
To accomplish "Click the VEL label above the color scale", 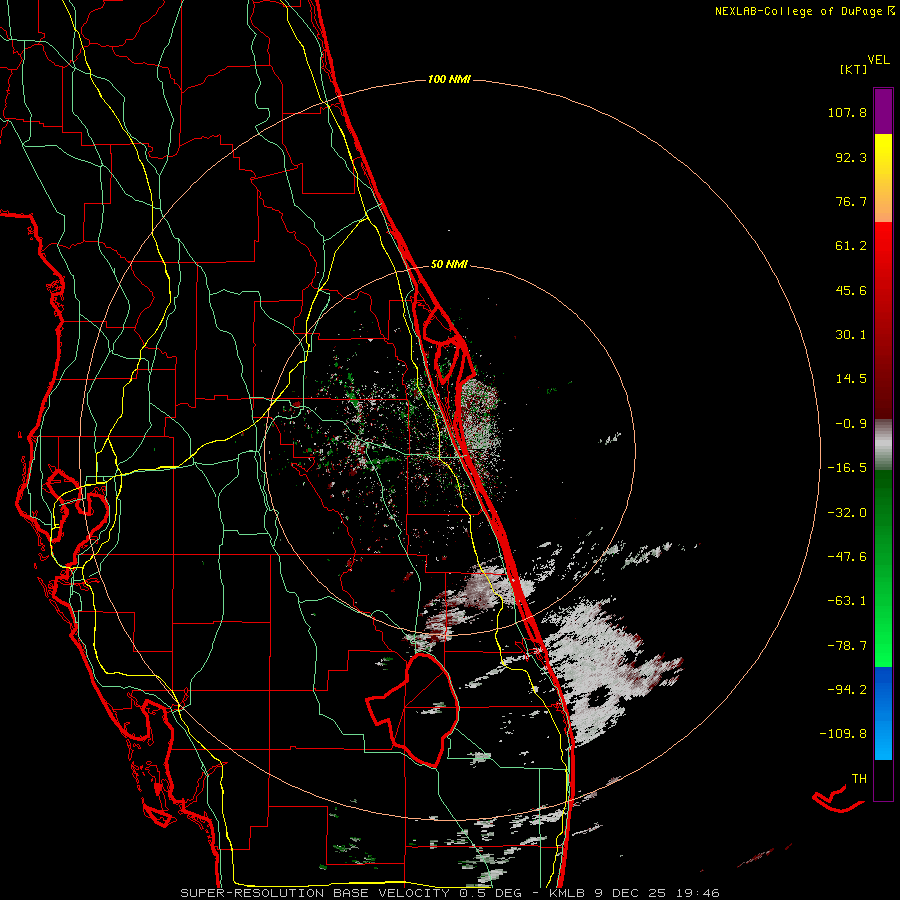I will tap(878, 60).
